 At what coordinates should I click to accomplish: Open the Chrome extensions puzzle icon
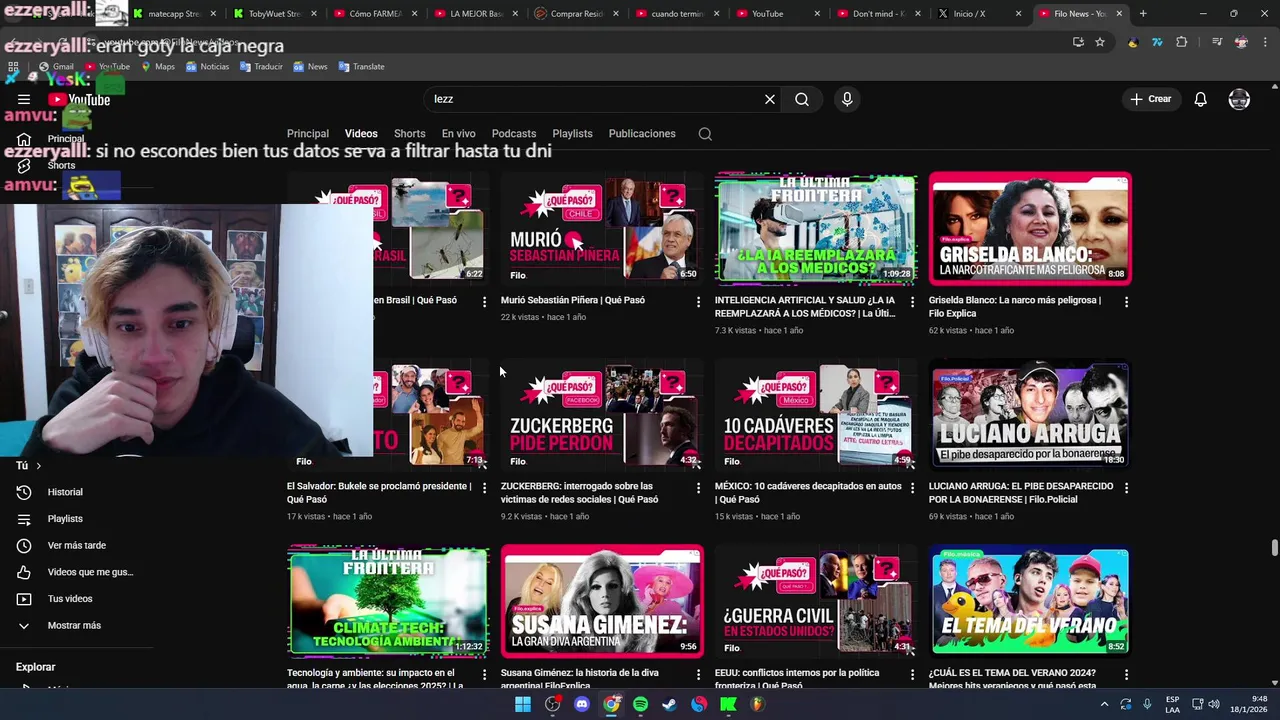pyautogui.click(x=1182, y=42)
